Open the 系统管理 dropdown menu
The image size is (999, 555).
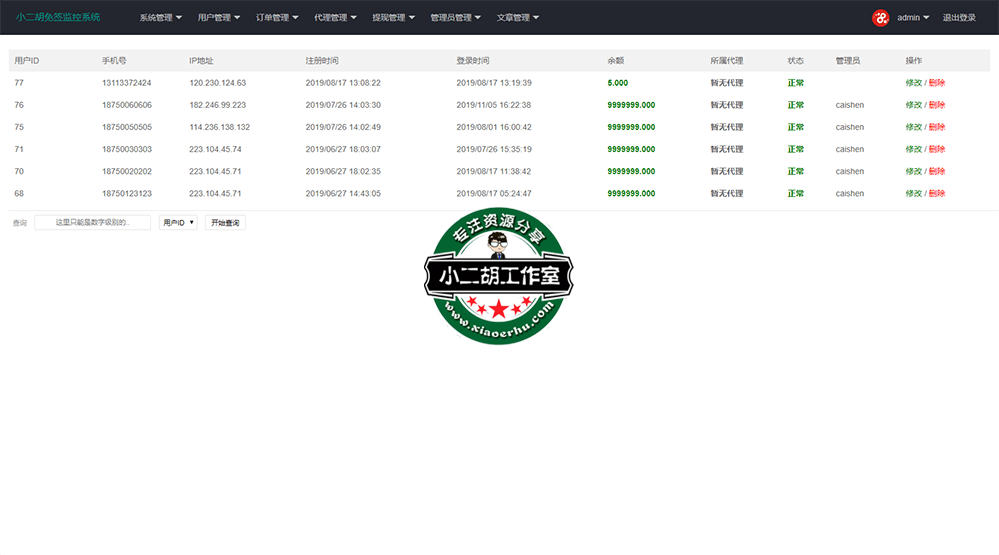[x=160, y=18]
